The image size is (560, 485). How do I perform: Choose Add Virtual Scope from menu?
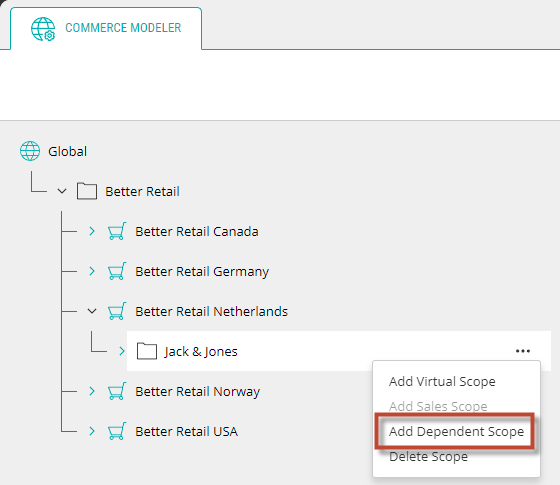tap(442, 381)
